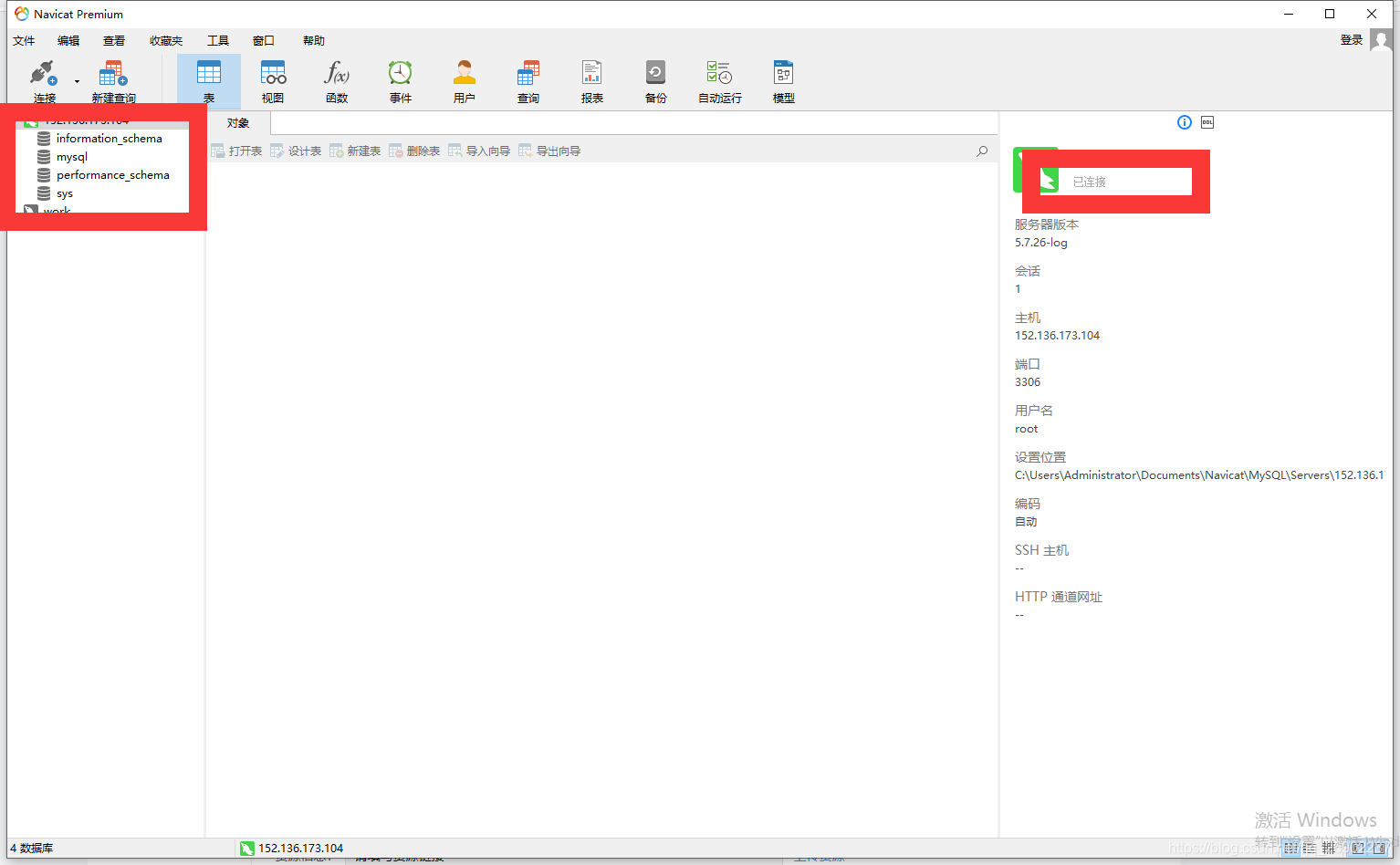
Task: Click 152.136.173.104 connection in the status bar
Action: click(x=292, y=849)
